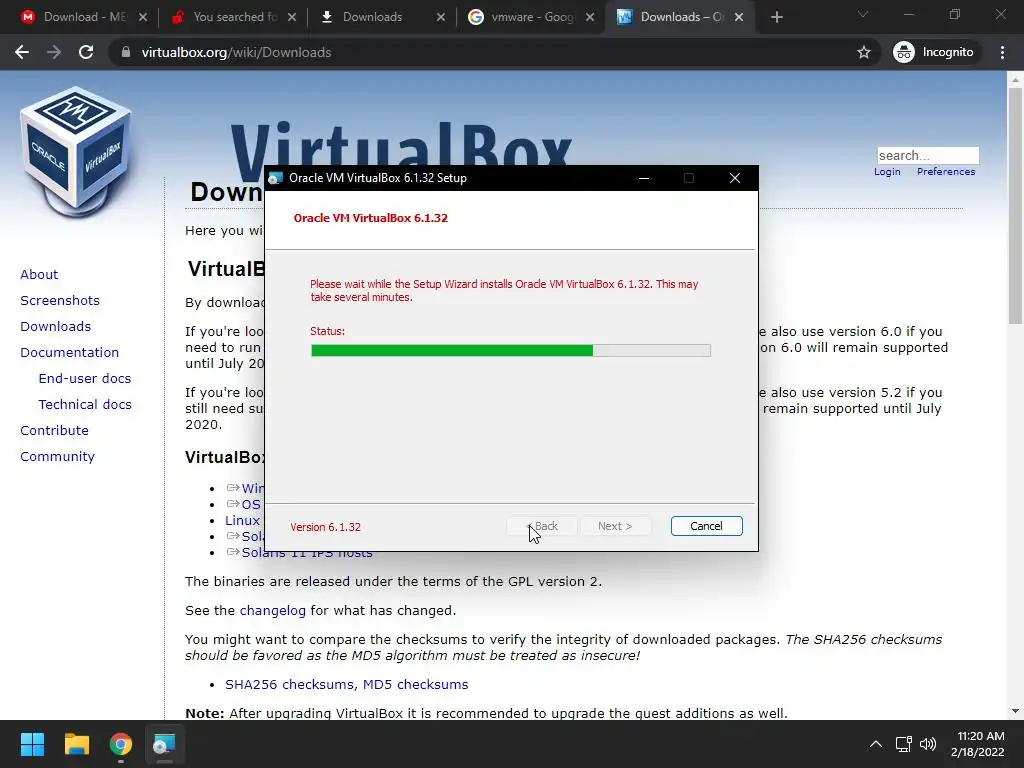Click the Chrome forward arrow
Image resolution: width=1024 pixels, height=768 pixels.
click(x=54, y=52)
